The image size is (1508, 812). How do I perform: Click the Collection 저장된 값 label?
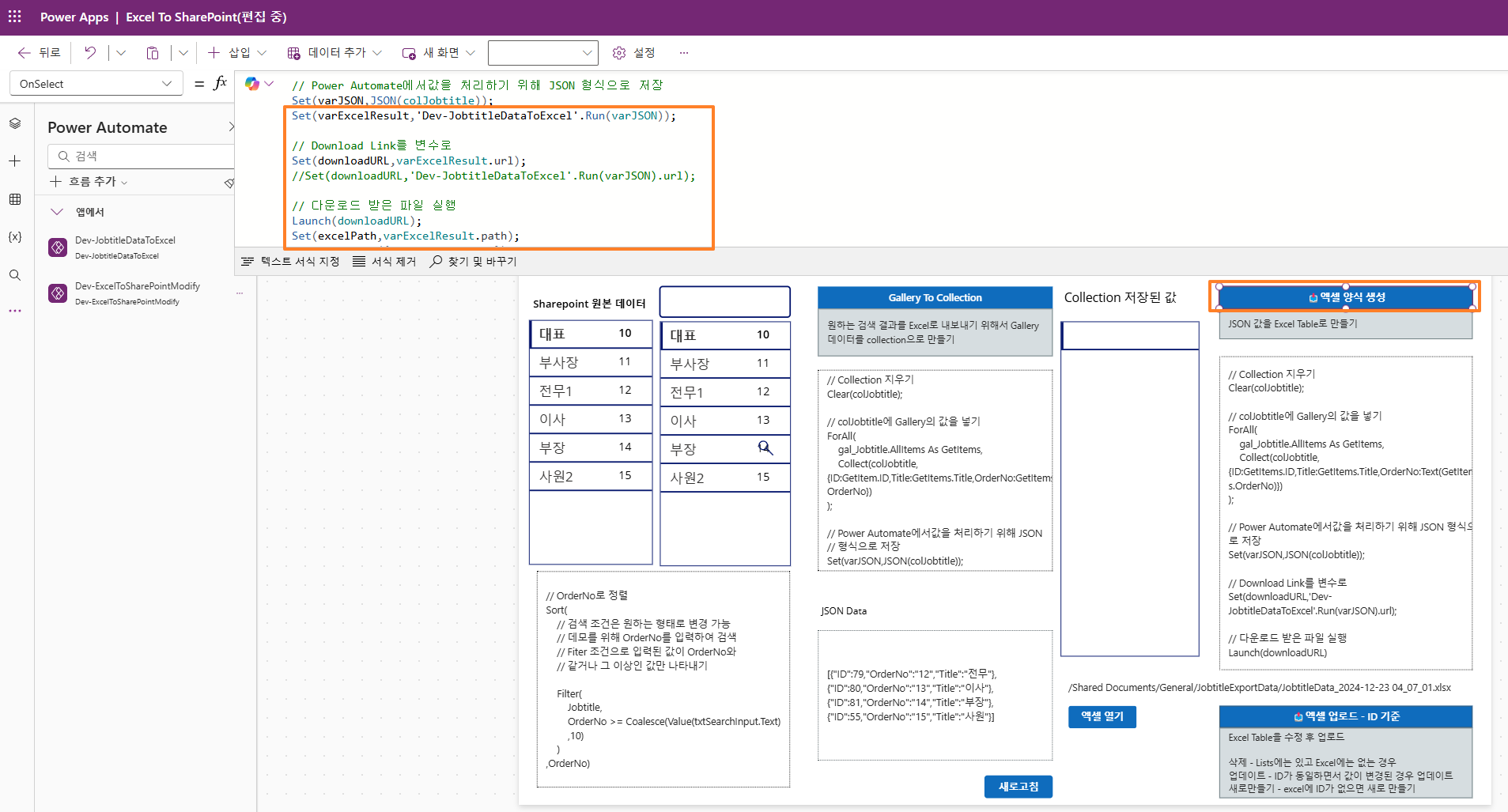1120,297
